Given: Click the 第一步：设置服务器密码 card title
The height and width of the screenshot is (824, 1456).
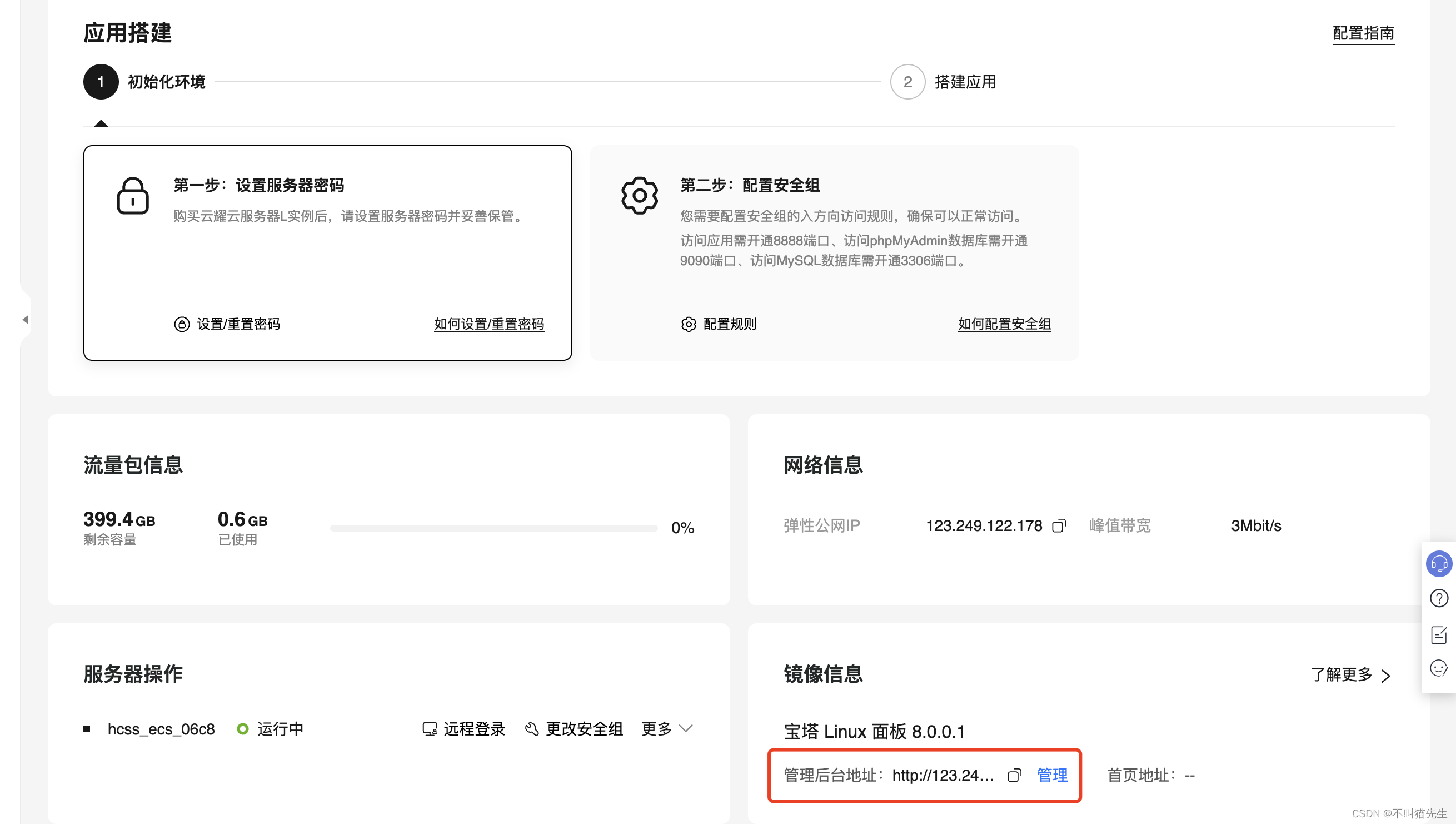Looking at the screenshot, I should tap(258, 185).
